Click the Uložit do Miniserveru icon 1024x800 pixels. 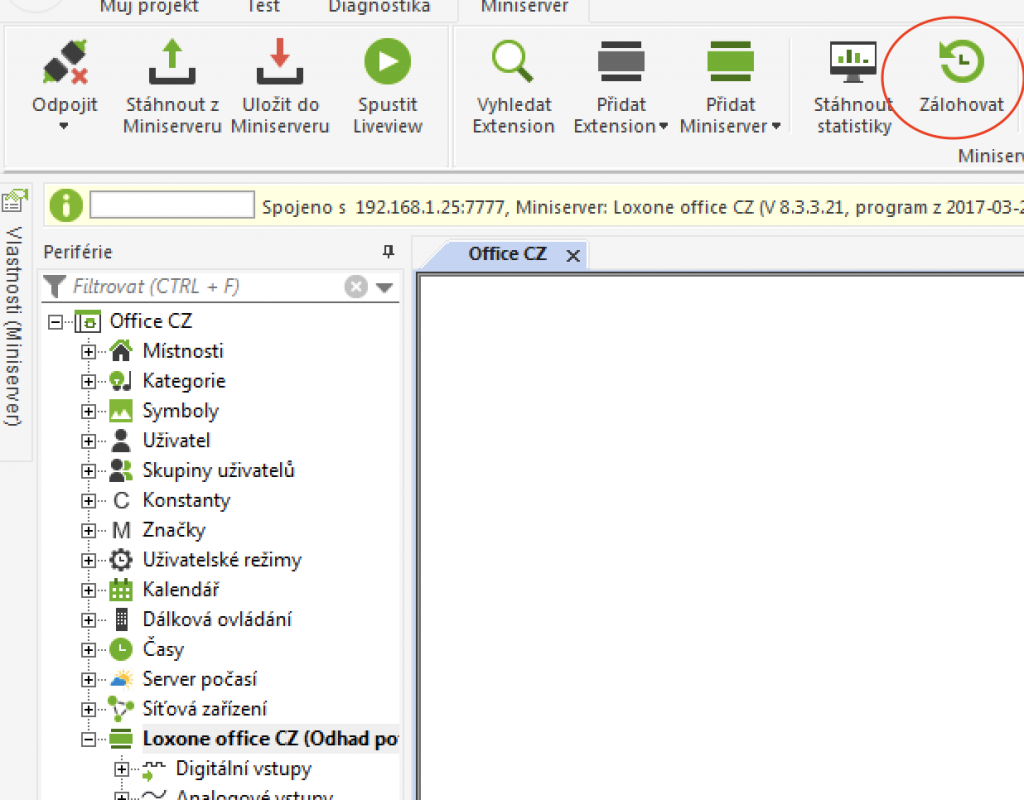pyautogui.click(x=279, y=60)
